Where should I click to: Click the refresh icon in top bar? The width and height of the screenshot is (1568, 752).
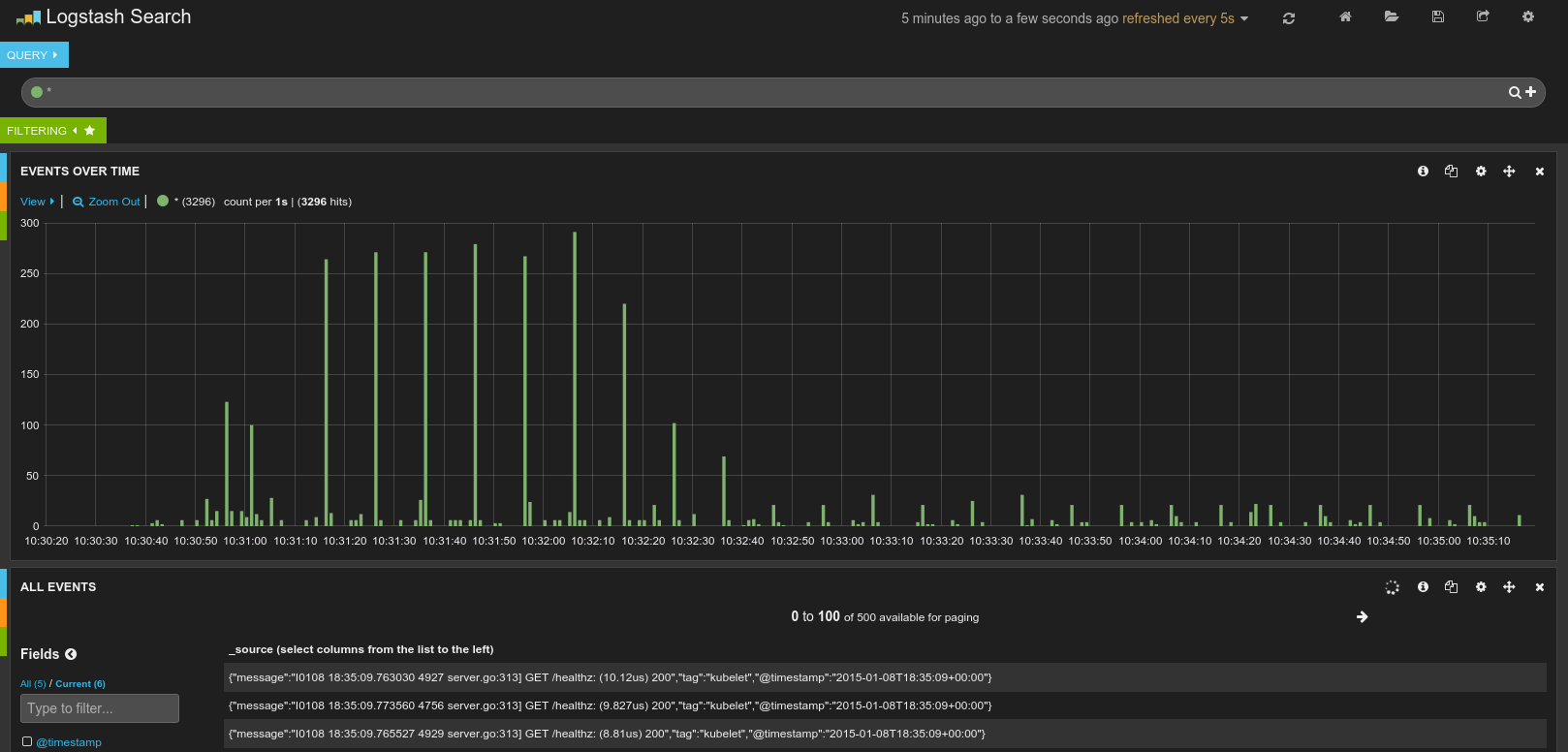[x=1288, y=18]
